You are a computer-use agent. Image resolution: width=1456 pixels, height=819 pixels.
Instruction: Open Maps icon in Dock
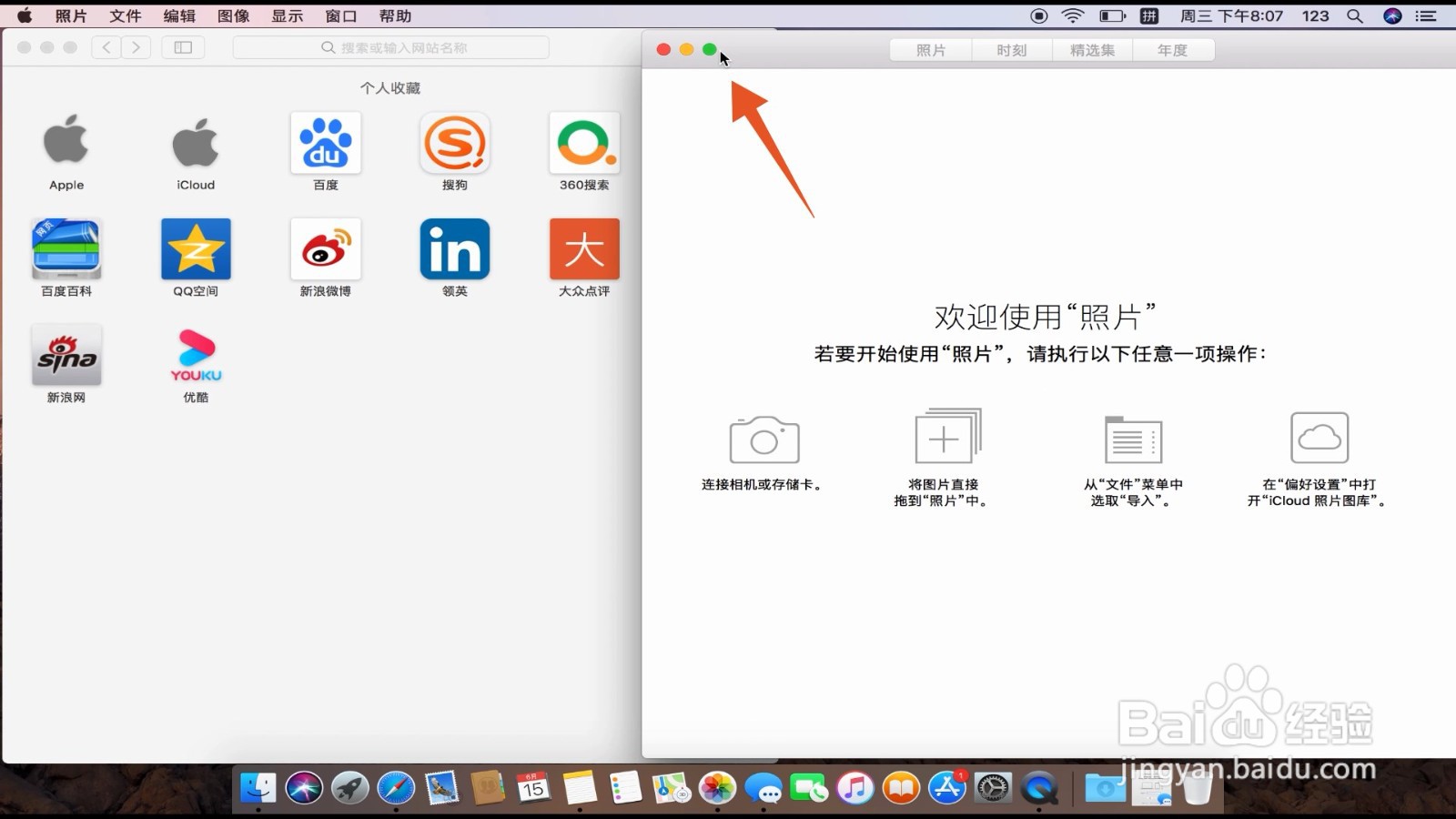point(672,787)
